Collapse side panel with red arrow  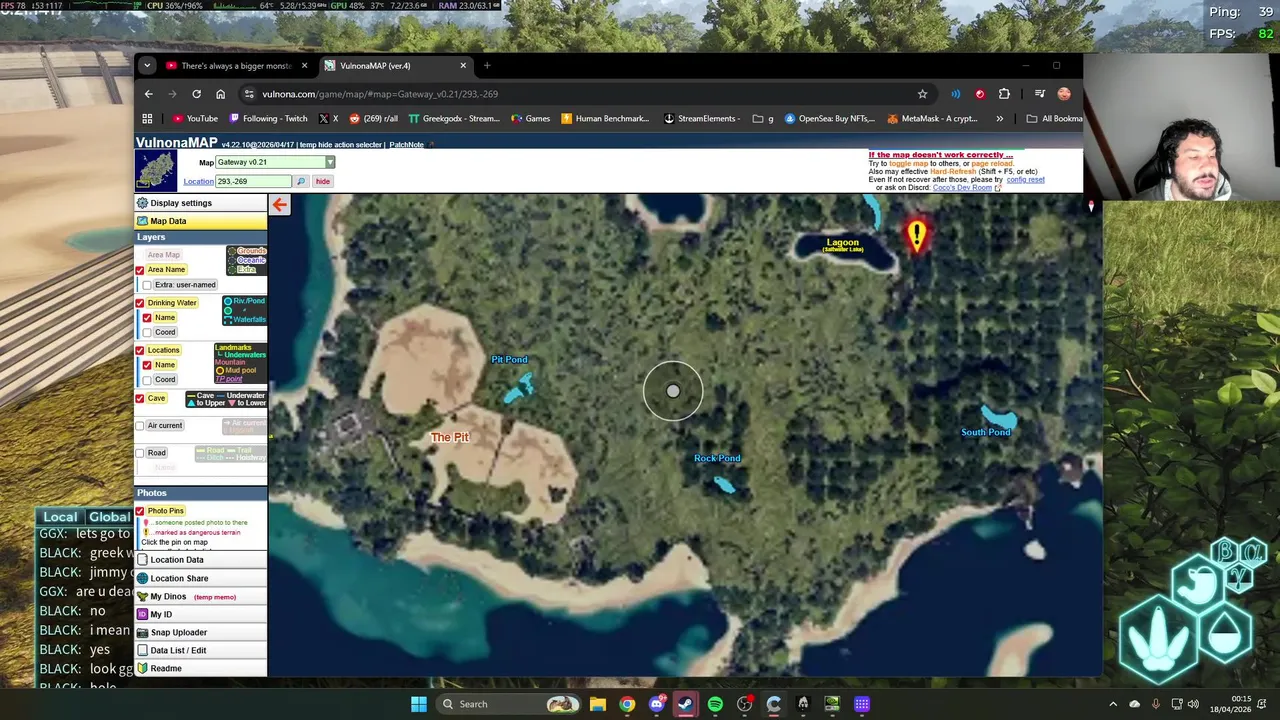279,205
